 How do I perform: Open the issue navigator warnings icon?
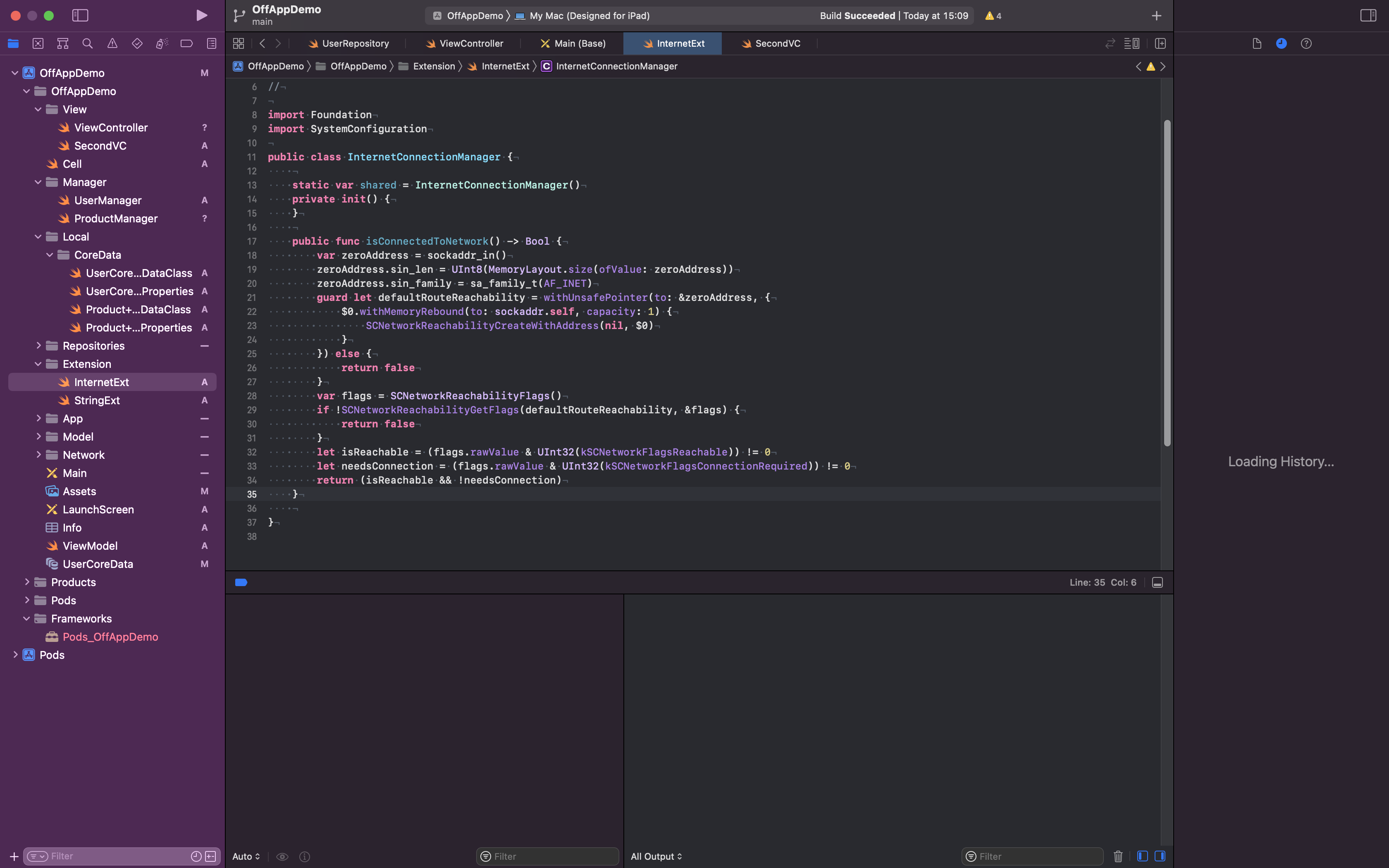point(112,43)
